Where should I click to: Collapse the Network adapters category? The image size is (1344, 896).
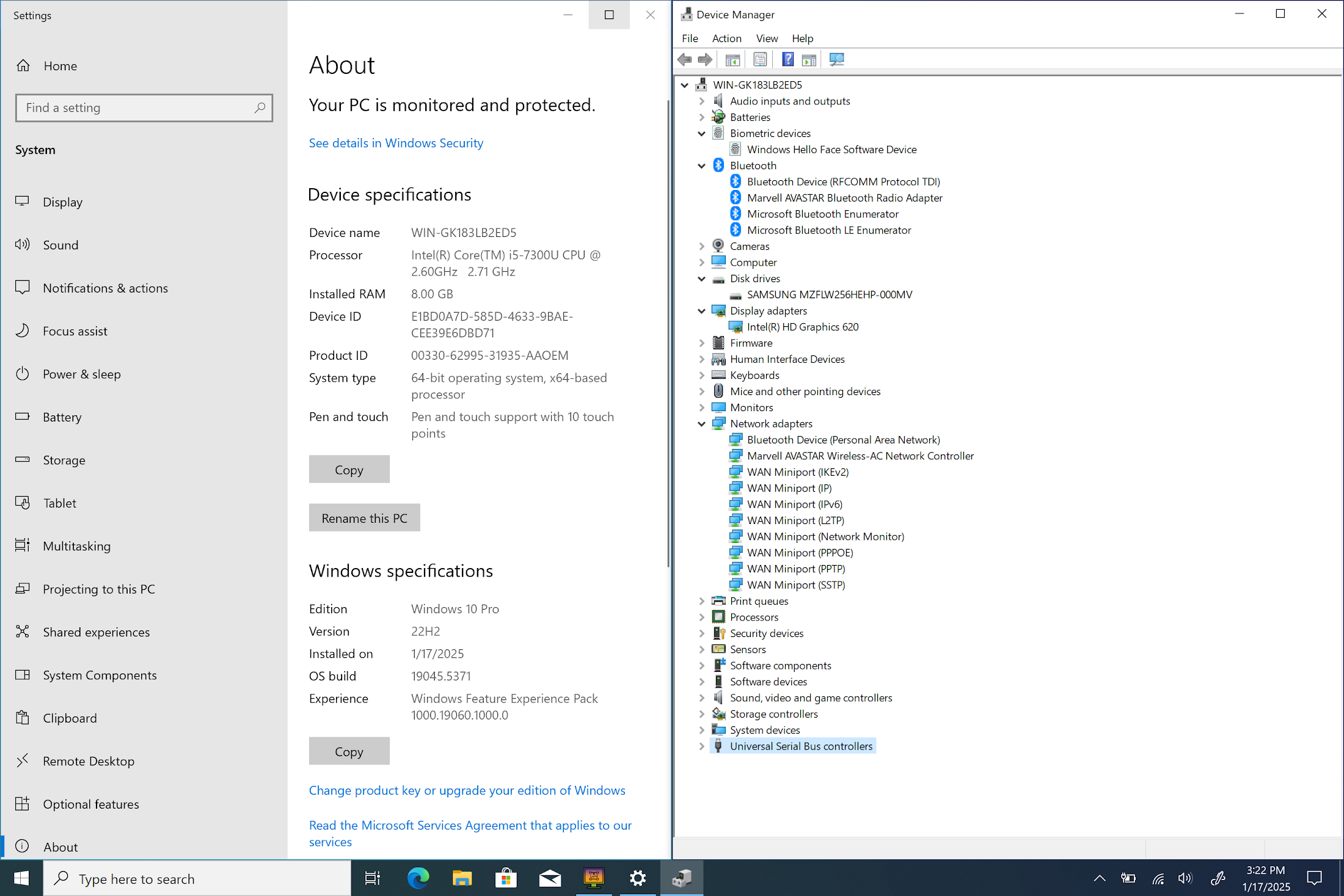[702, 424]
